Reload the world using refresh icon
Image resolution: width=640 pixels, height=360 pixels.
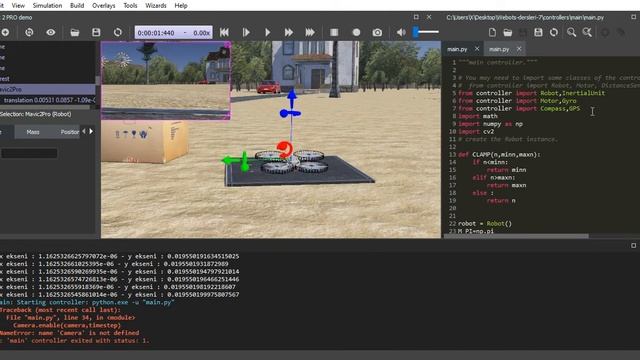(118, 32)
